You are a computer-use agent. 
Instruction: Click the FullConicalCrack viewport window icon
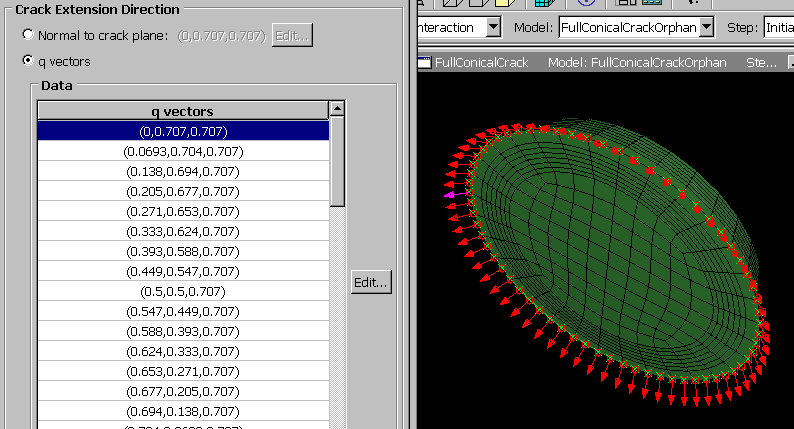point(424,63)
